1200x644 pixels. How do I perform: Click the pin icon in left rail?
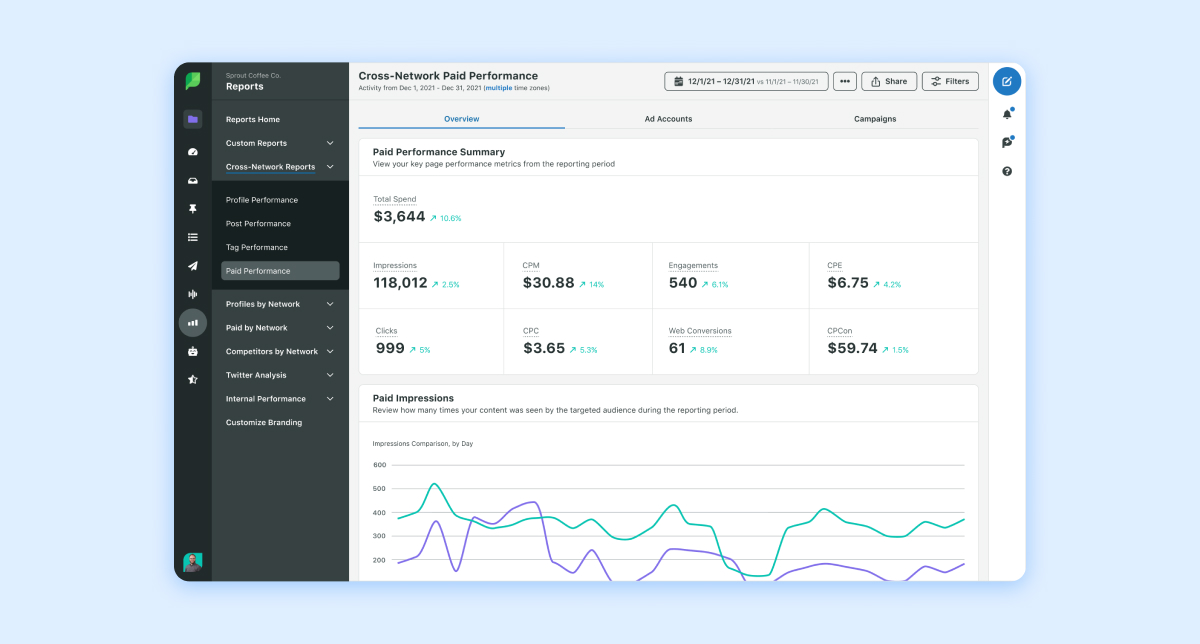tap(193, 209)
